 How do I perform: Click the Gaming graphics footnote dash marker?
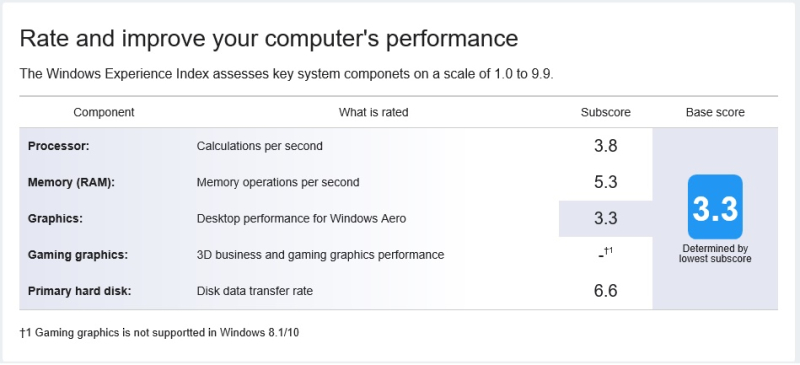coord(606,253)
